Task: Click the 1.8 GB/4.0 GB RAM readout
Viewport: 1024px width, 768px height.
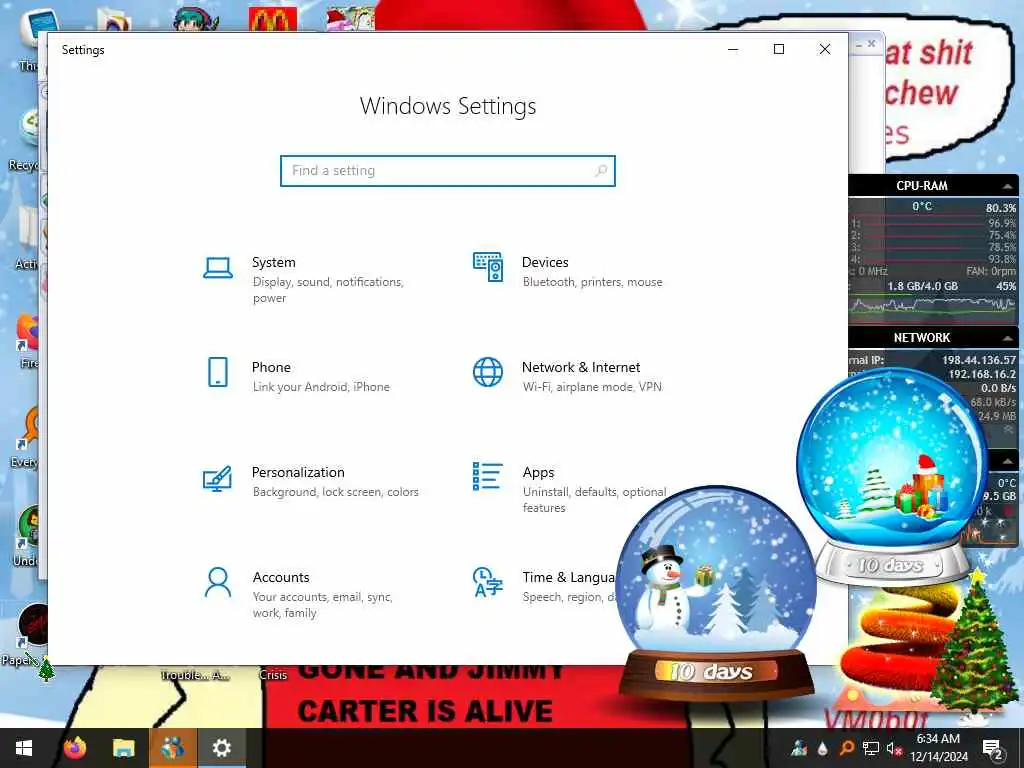Action: click(x=922, y=286)
